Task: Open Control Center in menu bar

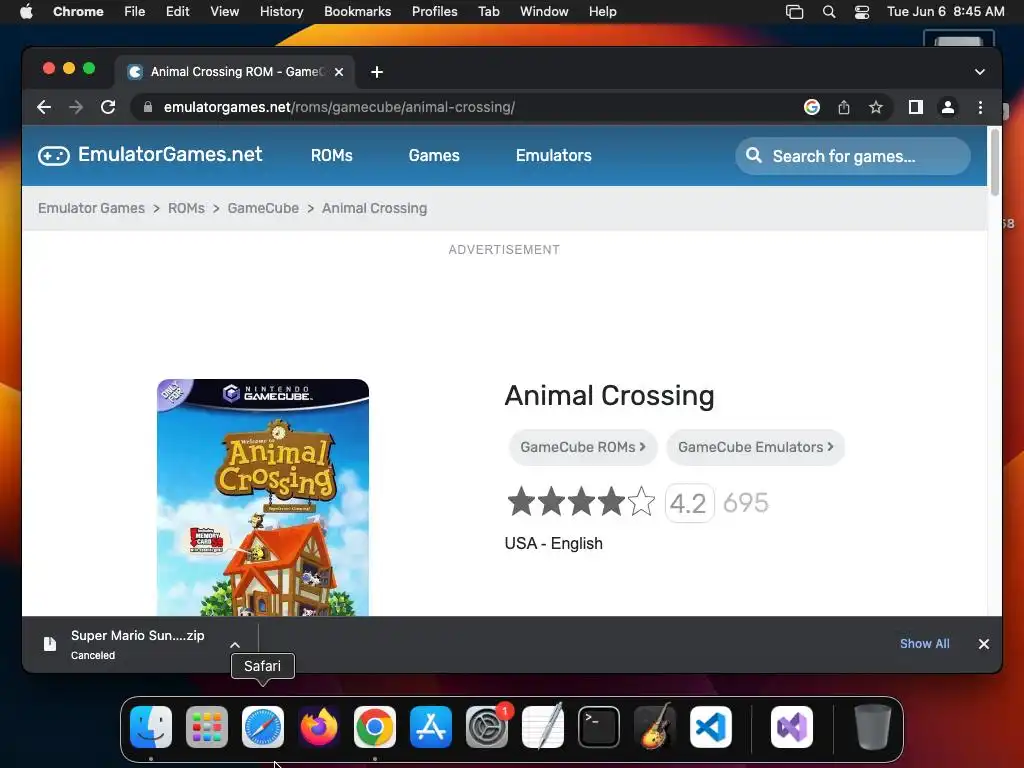Action: (862, 12)
